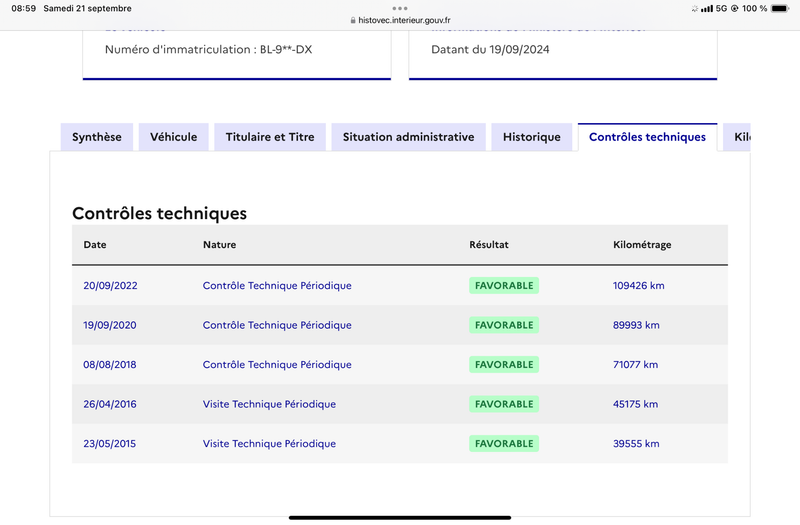Select the 109426 km mileage value
The image size is (800, 525).
pos(639,285)
